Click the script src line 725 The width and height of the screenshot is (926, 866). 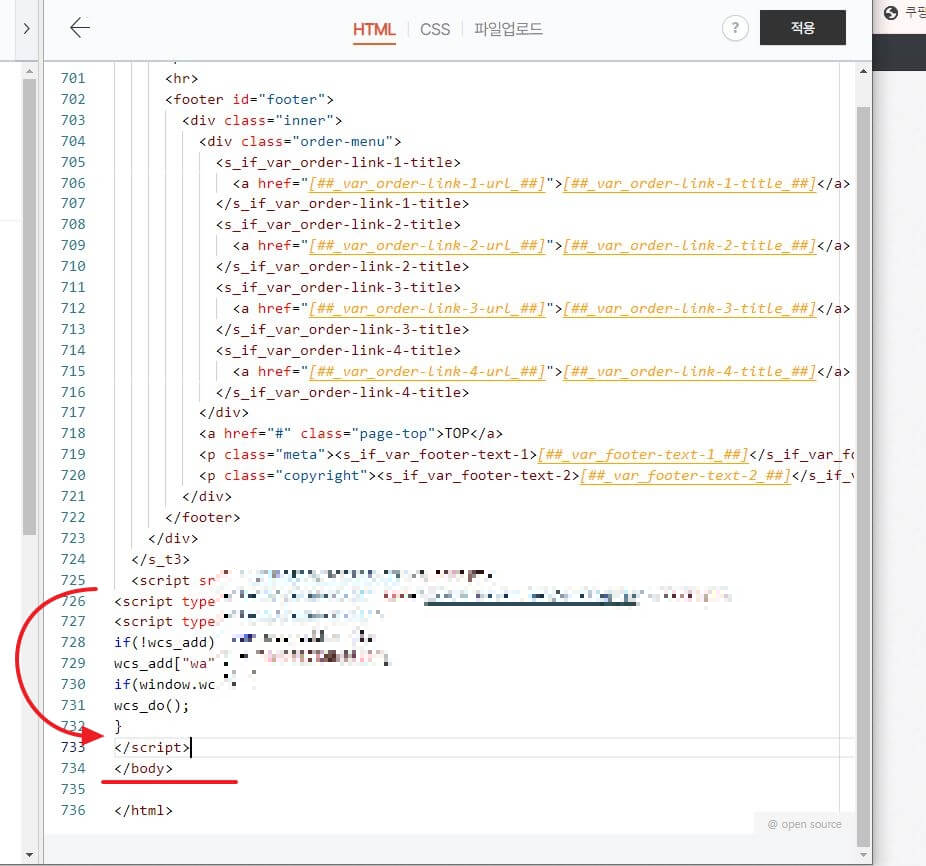coord(173,581)
